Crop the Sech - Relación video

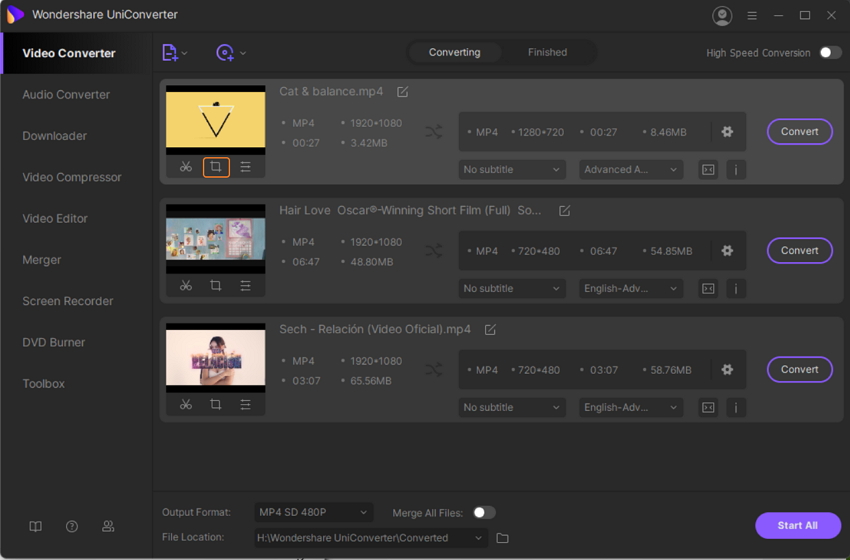[216, 404]
